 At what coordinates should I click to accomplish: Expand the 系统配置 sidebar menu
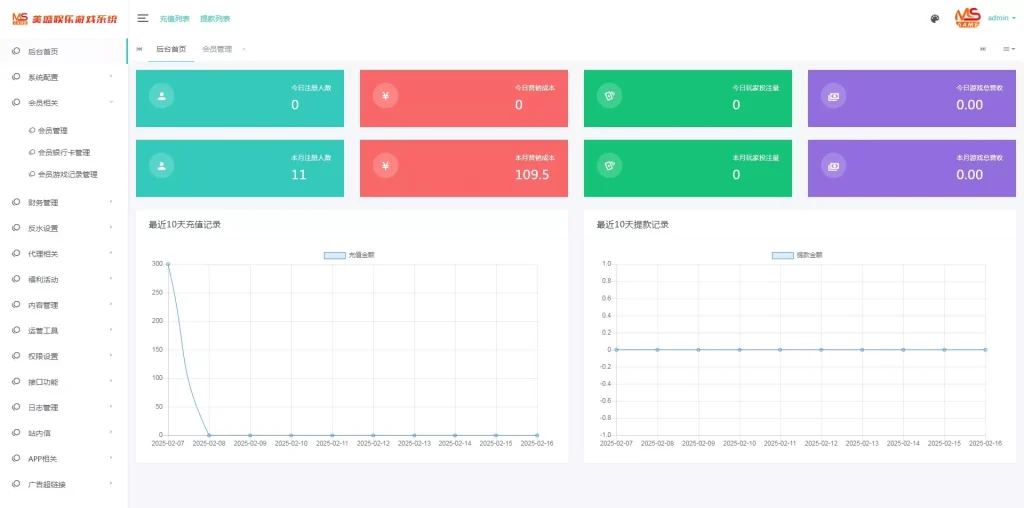64,77
